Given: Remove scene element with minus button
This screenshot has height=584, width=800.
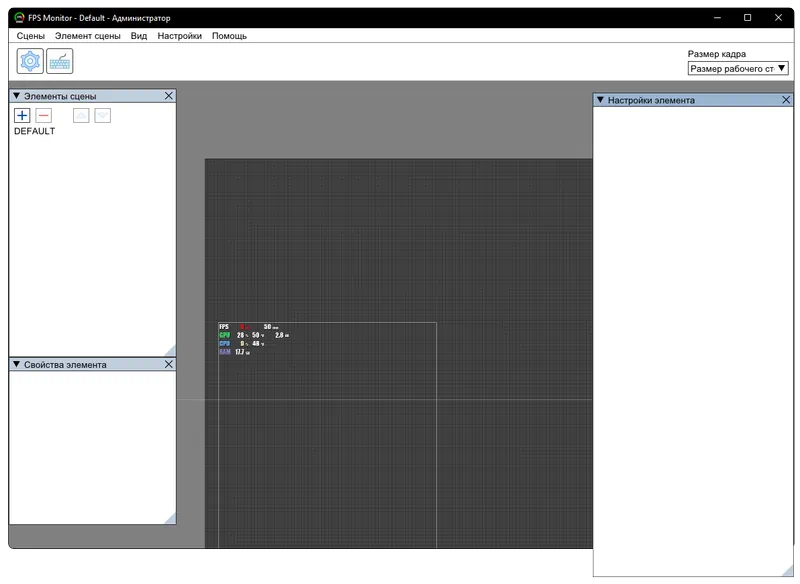Looking at the screenshot, I should 44,115.
